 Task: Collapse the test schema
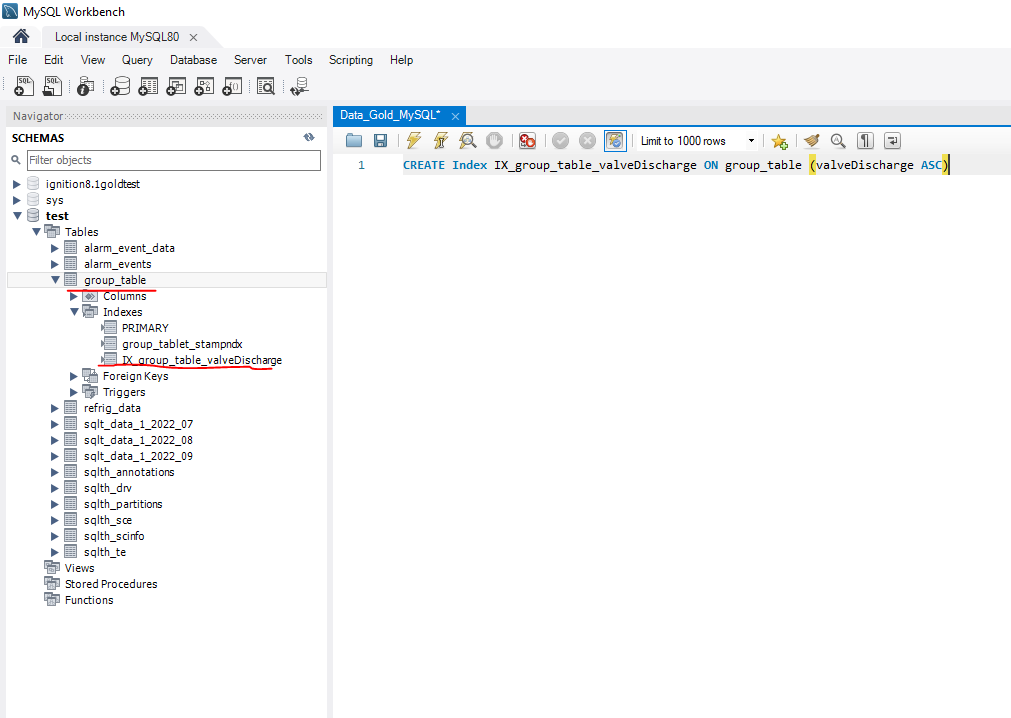[17, 215]
